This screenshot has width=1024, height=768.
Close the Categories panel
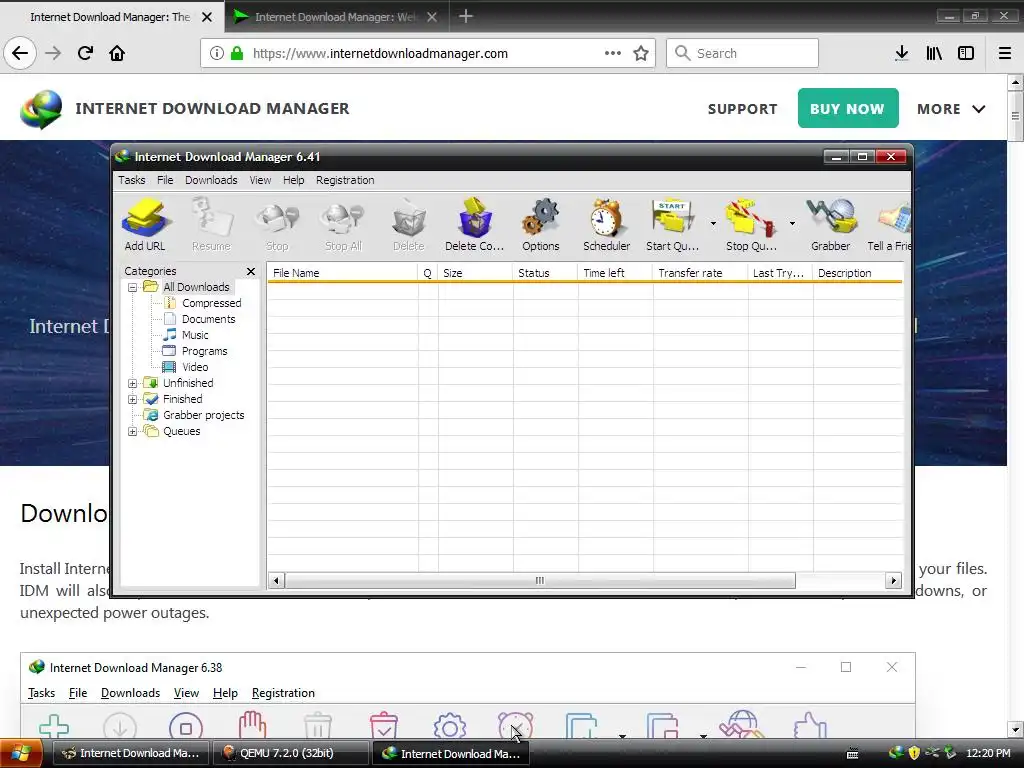[x=251, y=271]
